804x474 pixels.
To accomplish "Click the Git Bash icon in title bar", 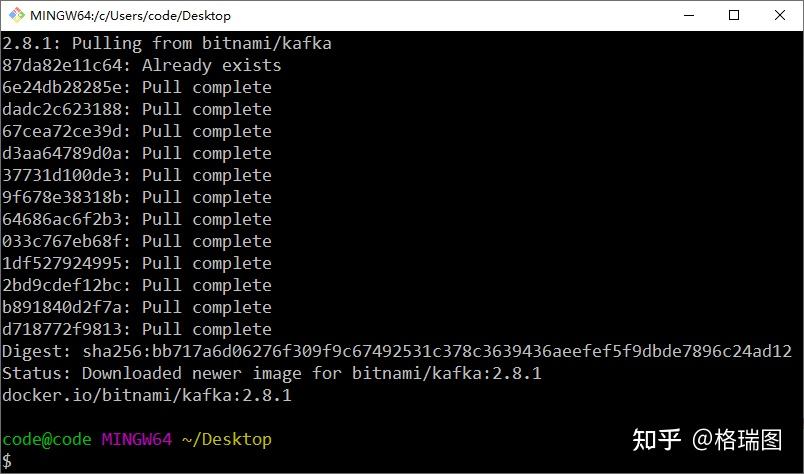I will click(x=16, y=15).
